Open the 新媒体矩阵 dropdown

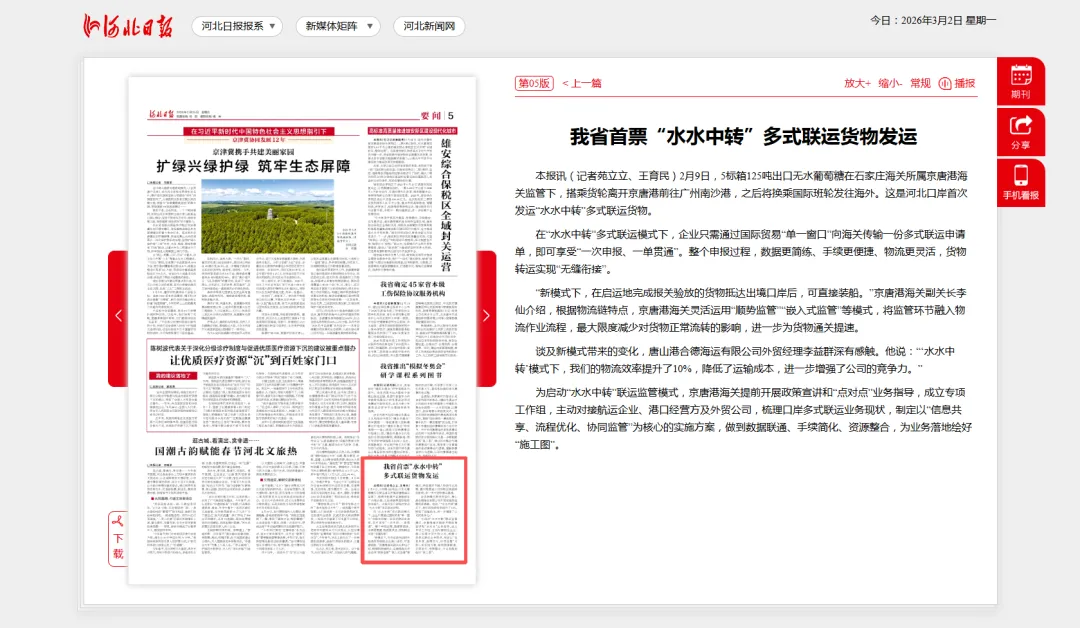click(338, 26)
